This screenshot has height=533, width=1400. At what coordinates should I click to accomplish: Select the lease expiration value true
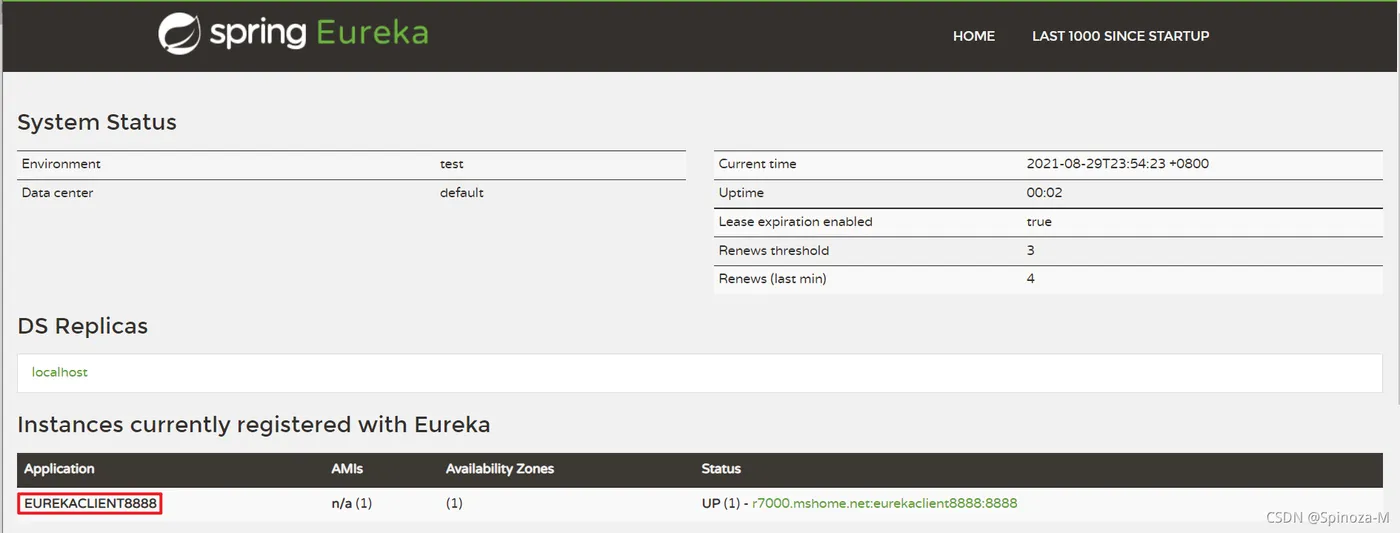click(1039, 222)
